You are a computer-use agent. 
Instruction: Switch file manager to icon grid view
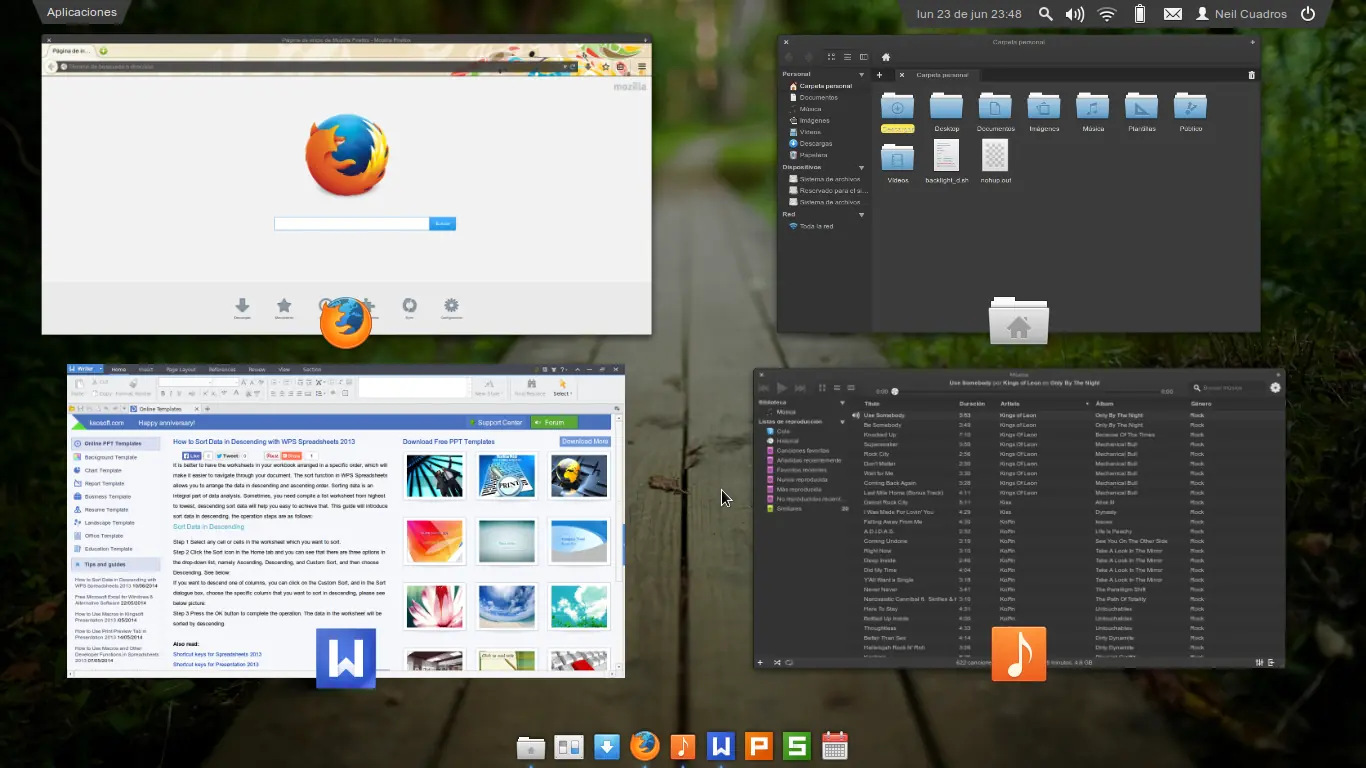[x=830, y=57]
